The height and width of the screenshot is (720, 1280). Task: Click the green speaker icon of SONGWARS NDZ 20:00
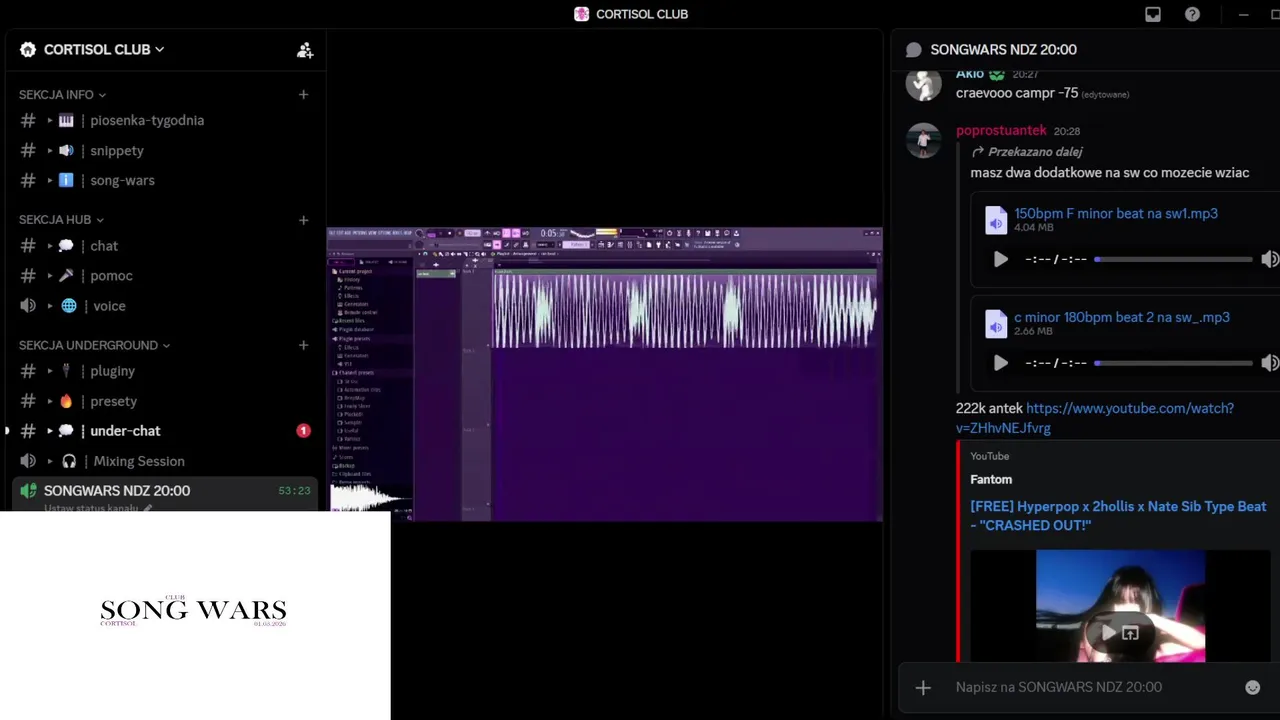tap(28, 491)
